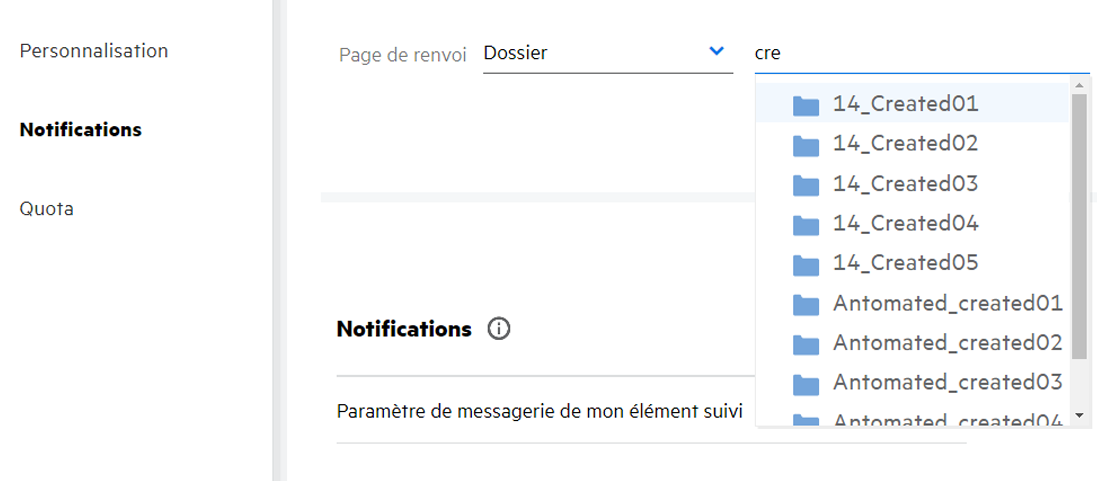Select Notifications in the left sidebar
This screenshot has width=1097, height=481.
(80, 130)
